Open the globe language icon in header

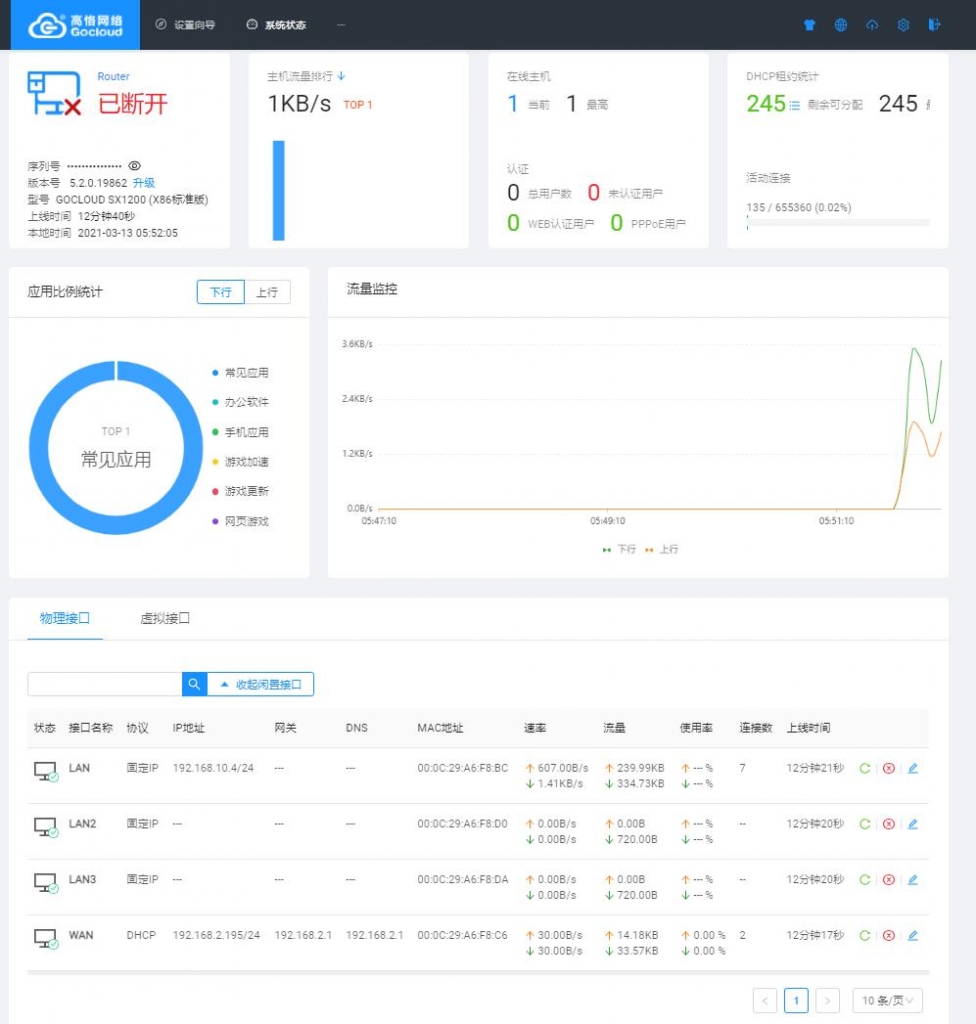click(841, 25)
